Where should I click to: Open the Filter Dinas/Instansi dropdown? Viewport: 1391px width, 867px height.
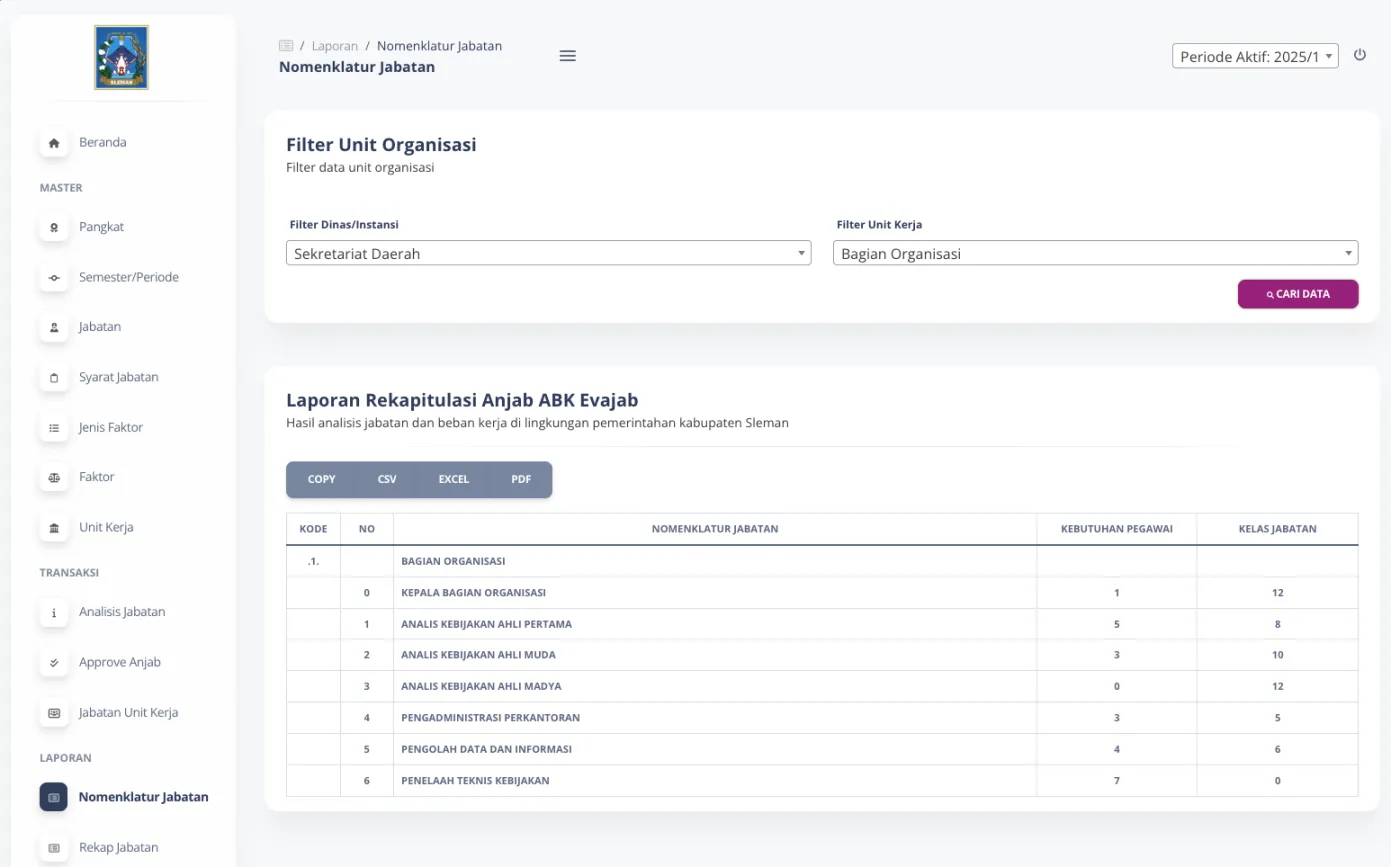point(548,254)
